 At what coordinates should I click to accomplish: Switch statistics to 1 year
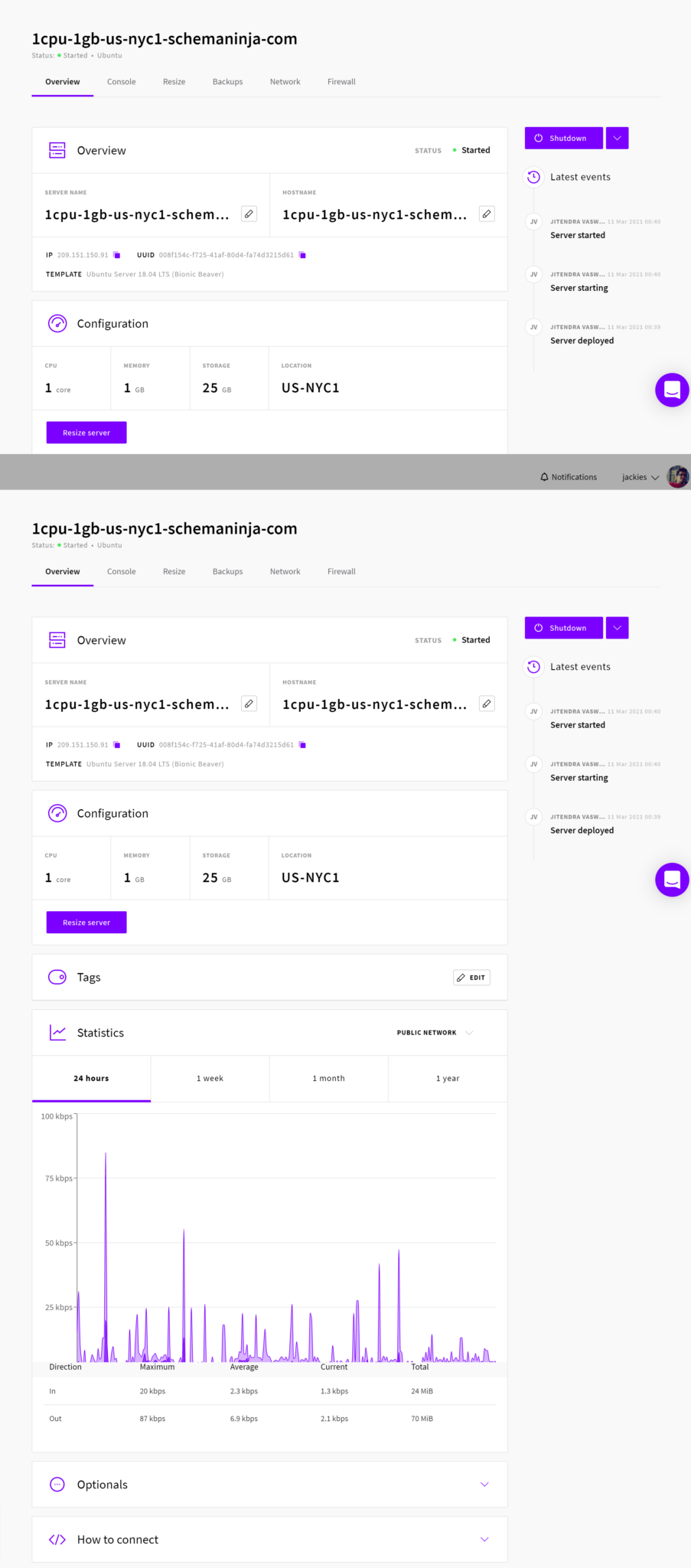coord(448,1079)
